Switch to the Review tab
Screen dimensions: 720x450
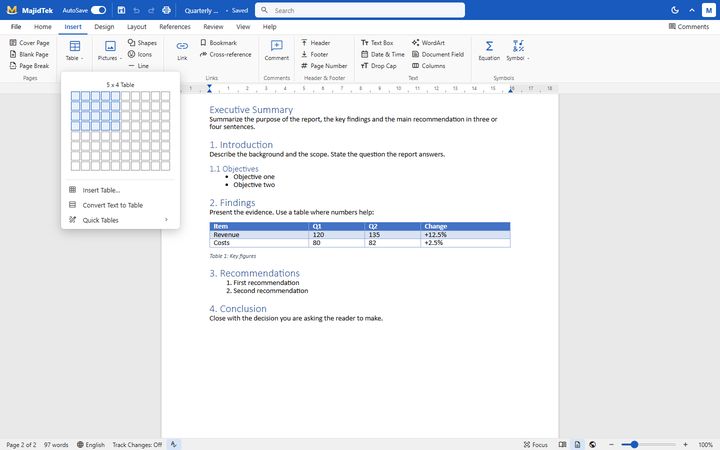pyautogui.click(x=214, y=27)
